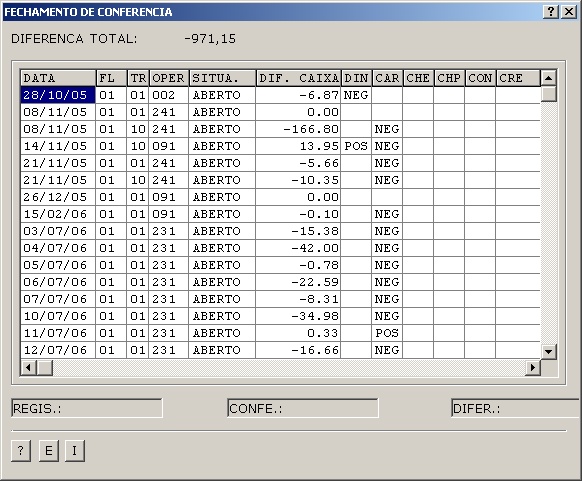Screen dimensions: 582x481
Task: Click the E button
Action: tap(49, 451)
